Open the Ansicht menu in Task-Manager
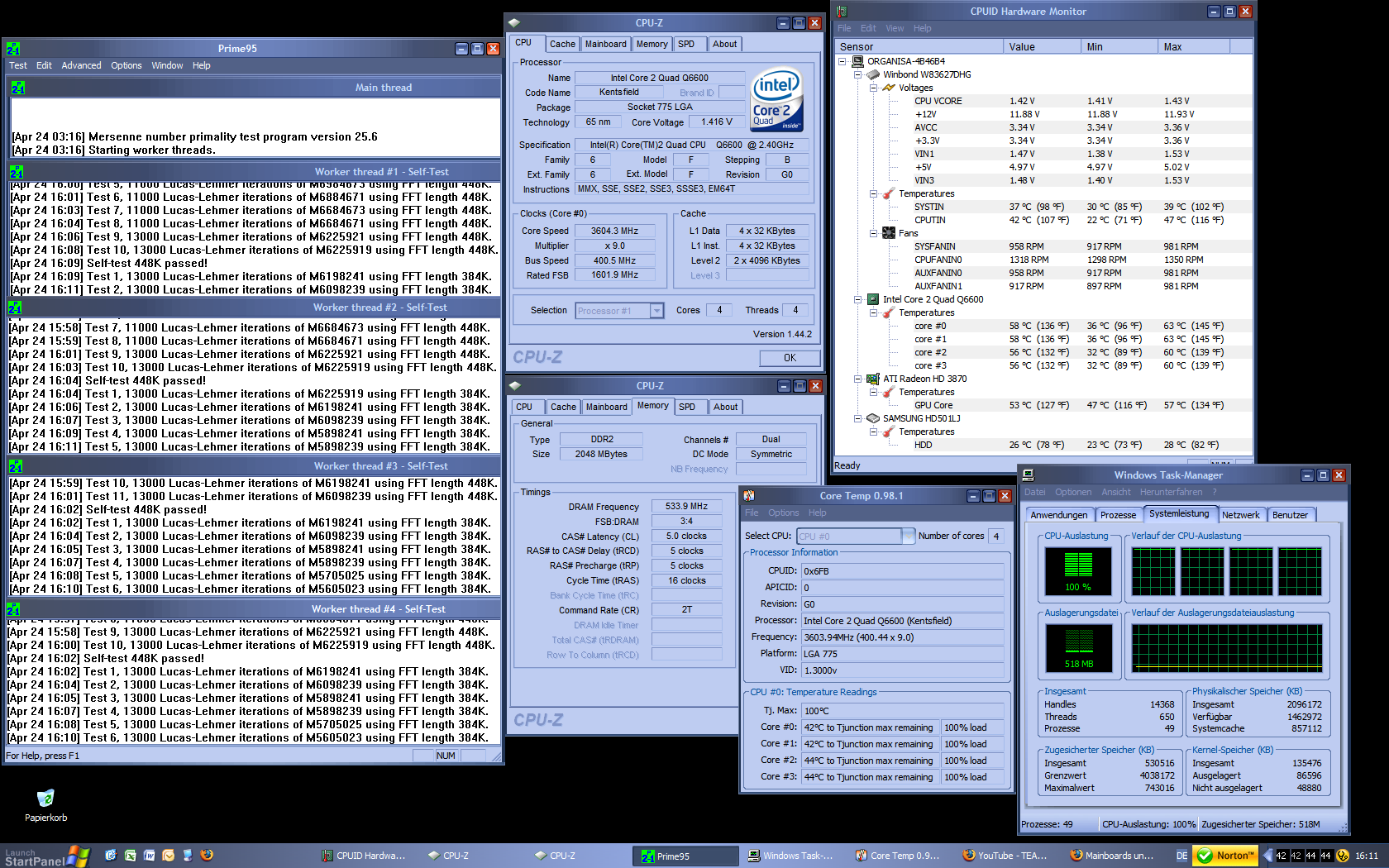Screen dimensions: 1389x868 1116,492
